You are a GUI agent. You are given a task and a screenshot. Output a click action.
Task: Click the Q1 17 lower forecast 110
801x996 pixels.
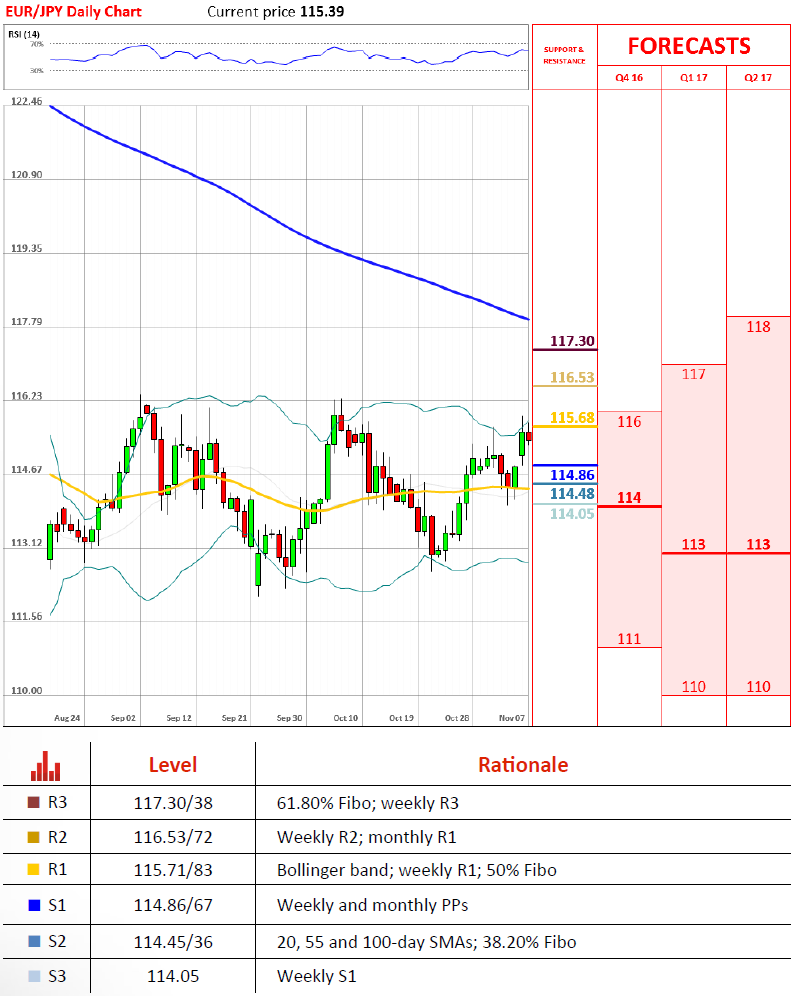coord(694,687)
